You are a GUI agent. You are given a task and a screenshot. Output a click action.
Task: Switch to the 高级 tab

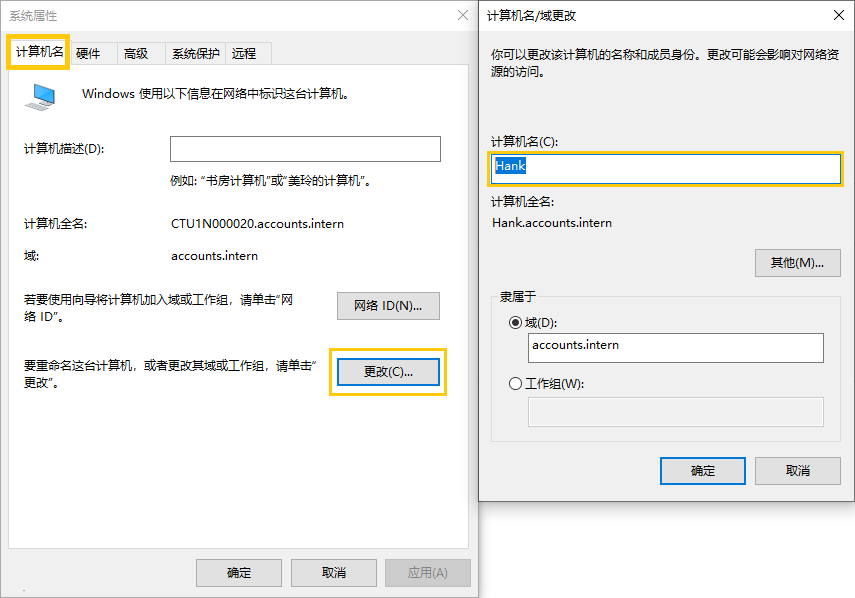coord(136,54)
